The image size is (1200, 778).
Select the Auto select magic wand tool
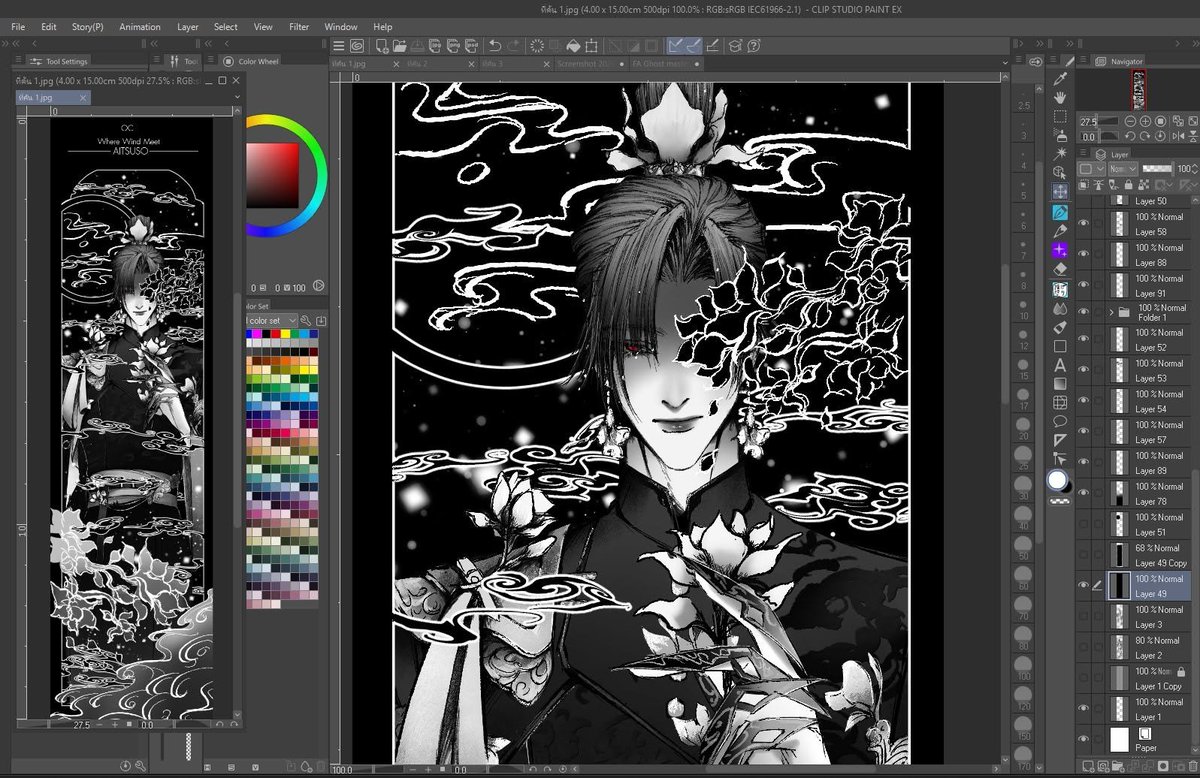coord(1060,154)
